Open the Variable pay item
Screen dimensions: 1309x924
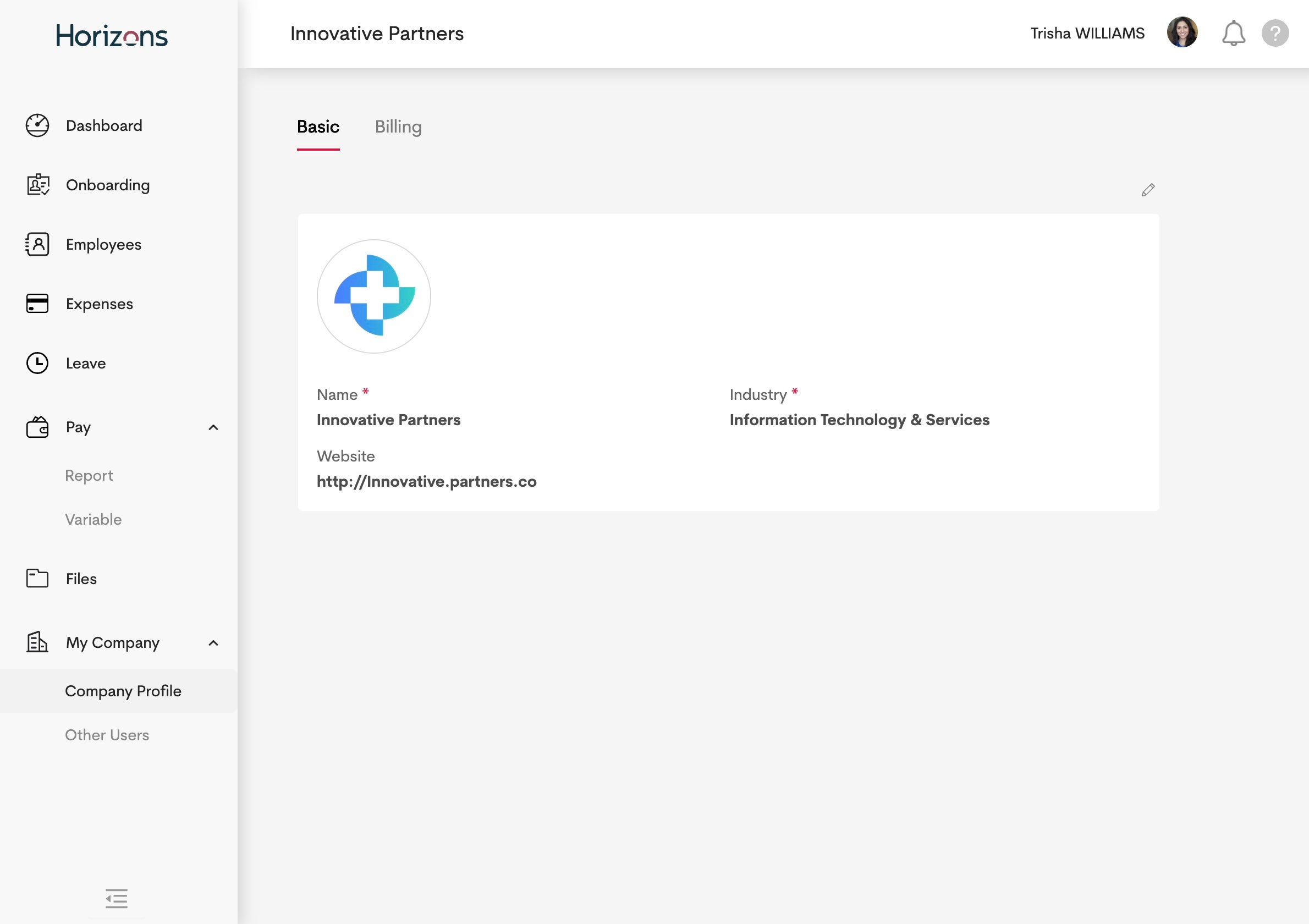tap(94, 519)
